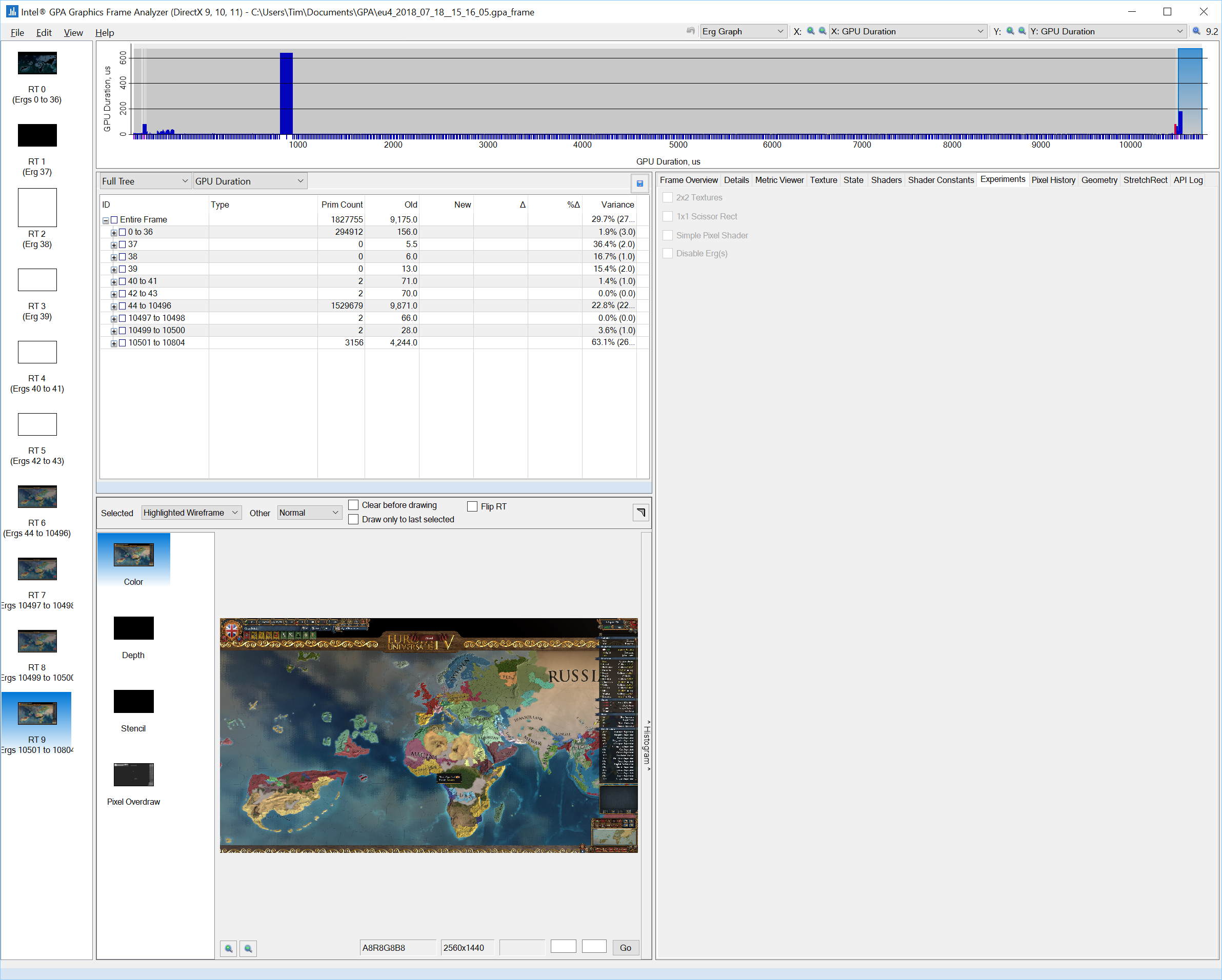Image resolution: width=1222 pixels, height=980 pixels.
Task: Open the Full Tree view dropdown
Action: [x=145, y=181]
